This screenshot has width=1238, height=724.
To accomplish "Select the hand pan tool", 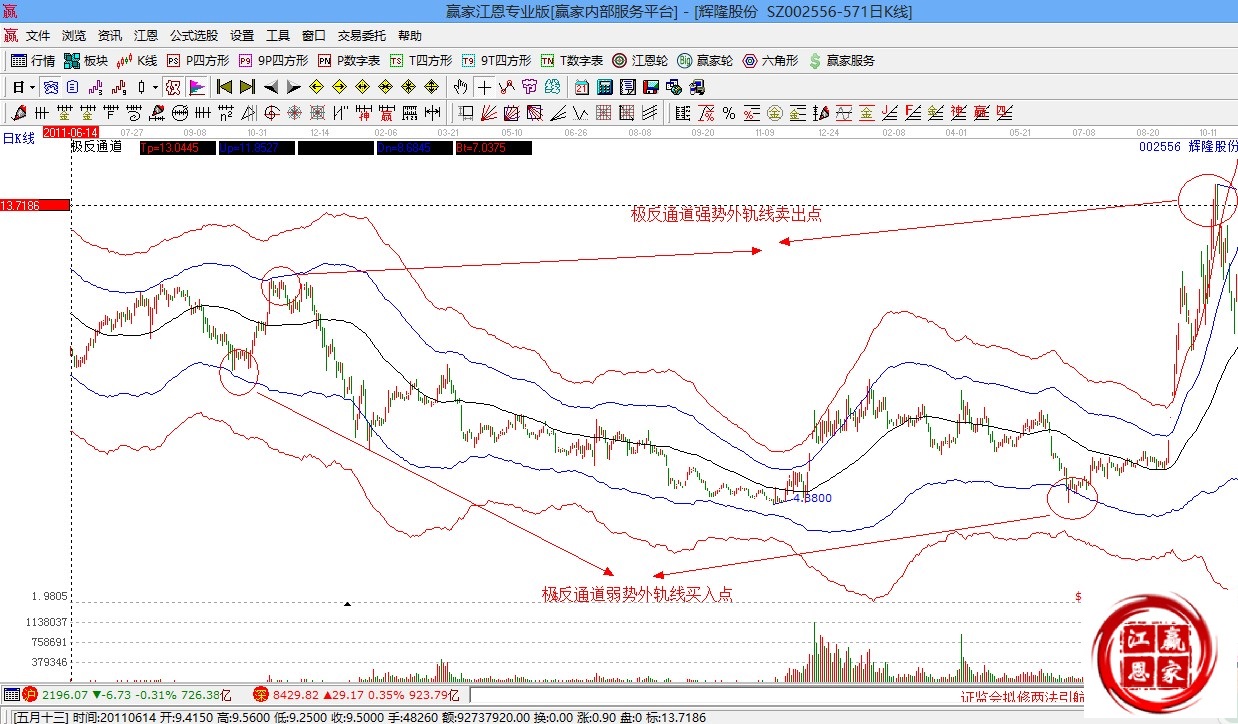I will pyautogui.click(x=461, y=87).
